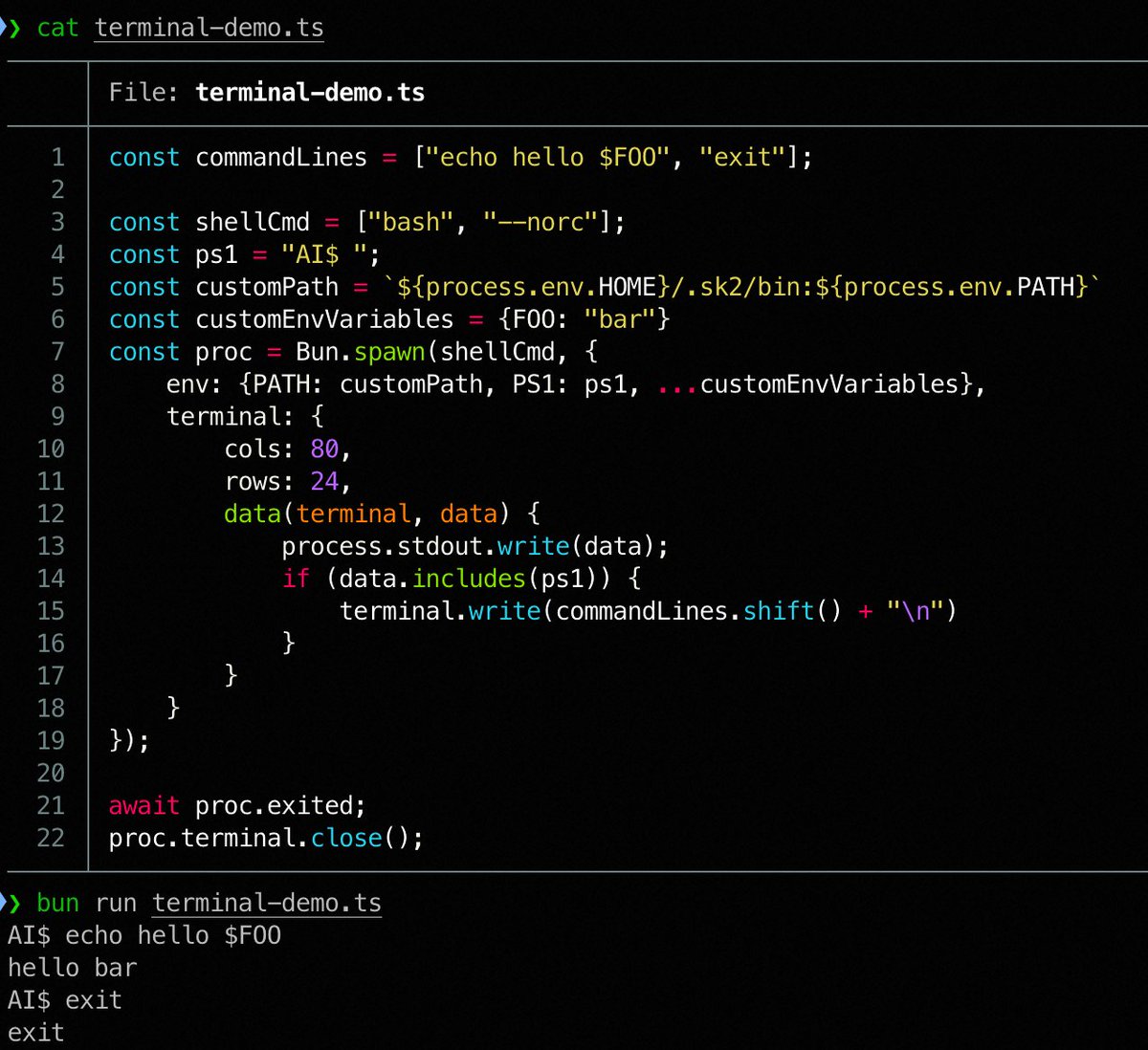Click proc.exited on line 21

point(274,805)
